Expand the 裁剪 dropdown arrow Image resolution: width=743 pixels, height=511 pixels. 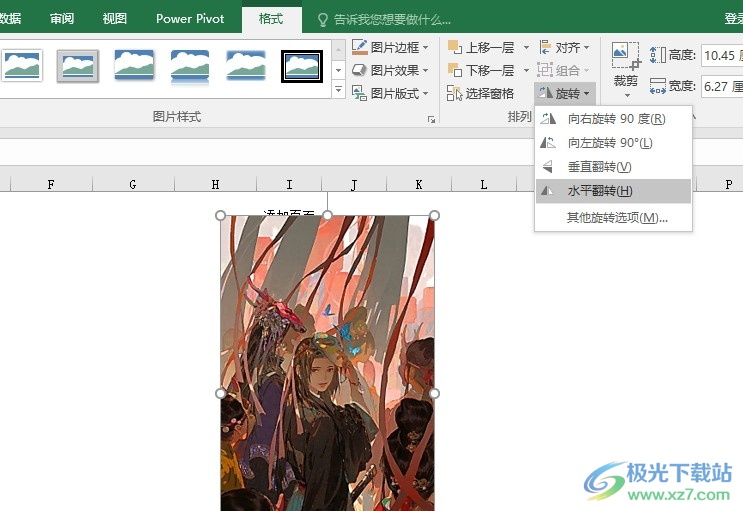pyautogui.click(x=627, y=95)
